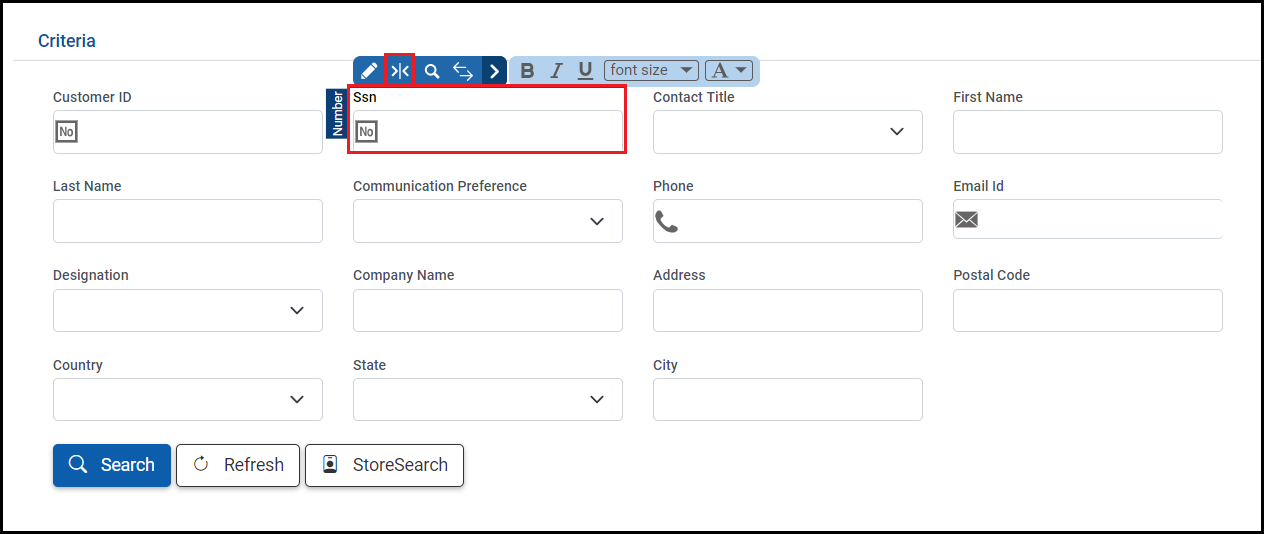
Task: Toggle bold formatting
Action: (527, 71)
